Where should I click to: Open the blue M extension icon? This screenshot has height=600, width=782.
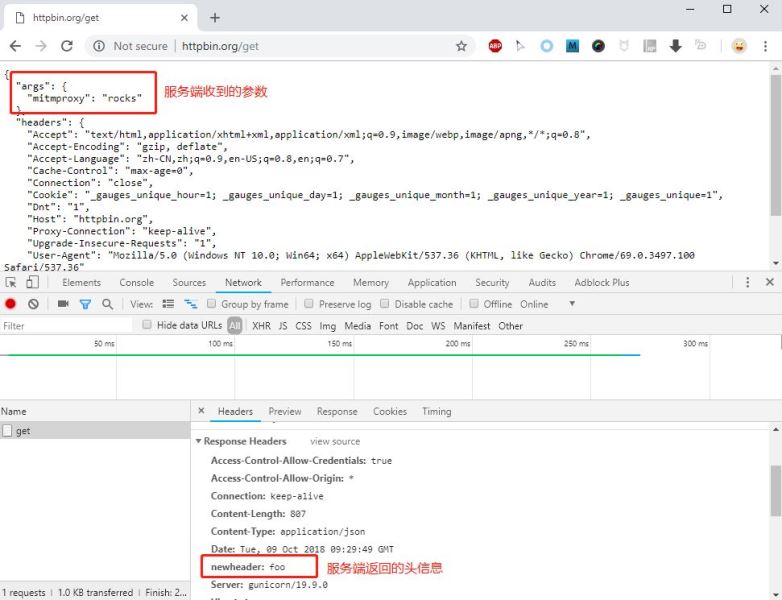(573, 46)
